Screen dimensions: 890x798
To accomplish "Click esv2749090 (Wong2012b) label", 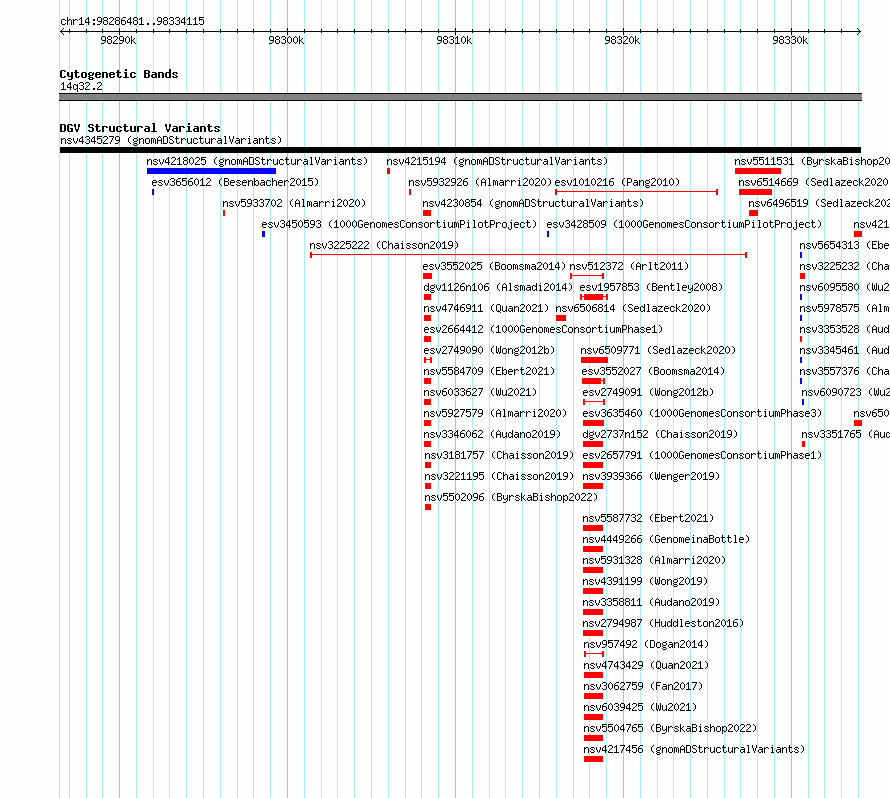I will coord(489,350).
